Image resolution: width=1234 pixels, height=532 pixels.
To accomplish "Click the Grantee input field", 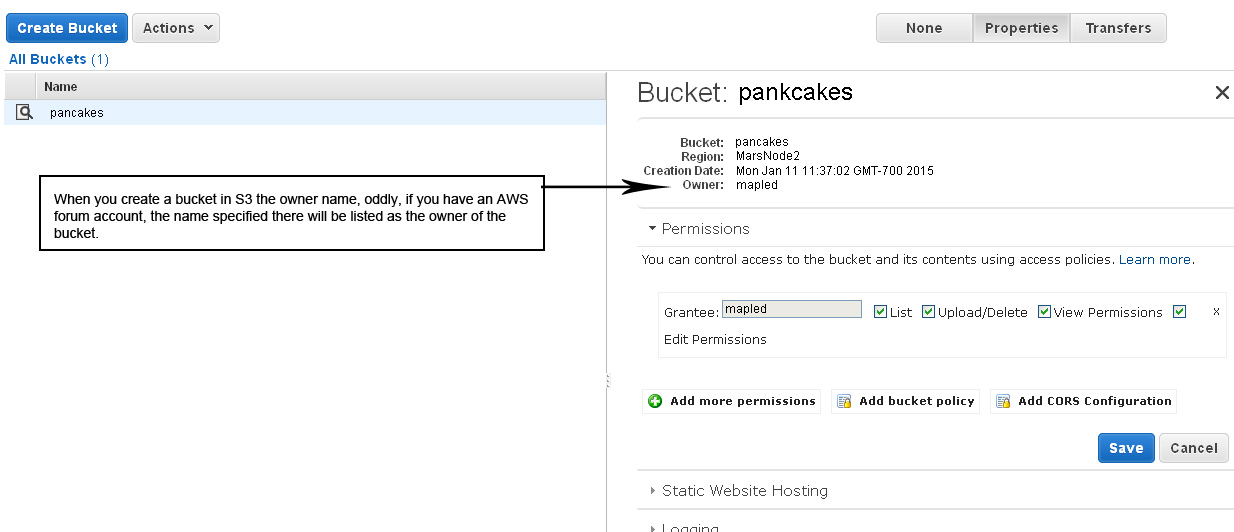I will [792, 309].
